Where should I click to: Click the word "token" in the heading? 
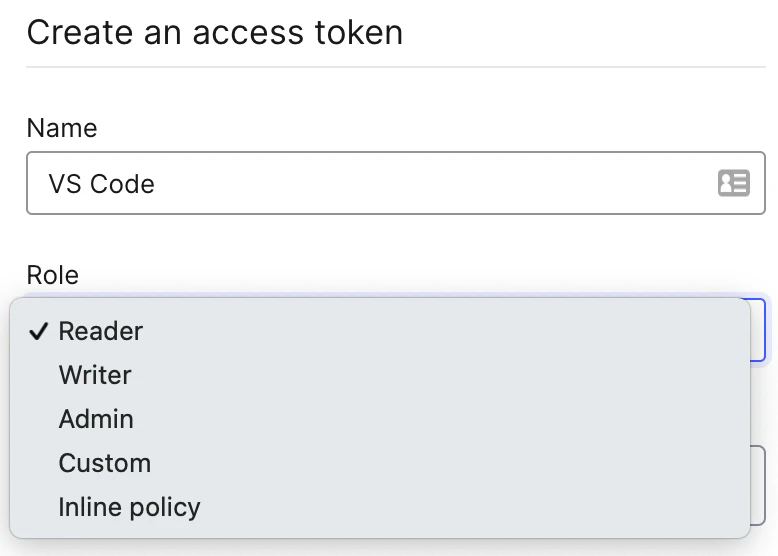[x=354, y=32]
